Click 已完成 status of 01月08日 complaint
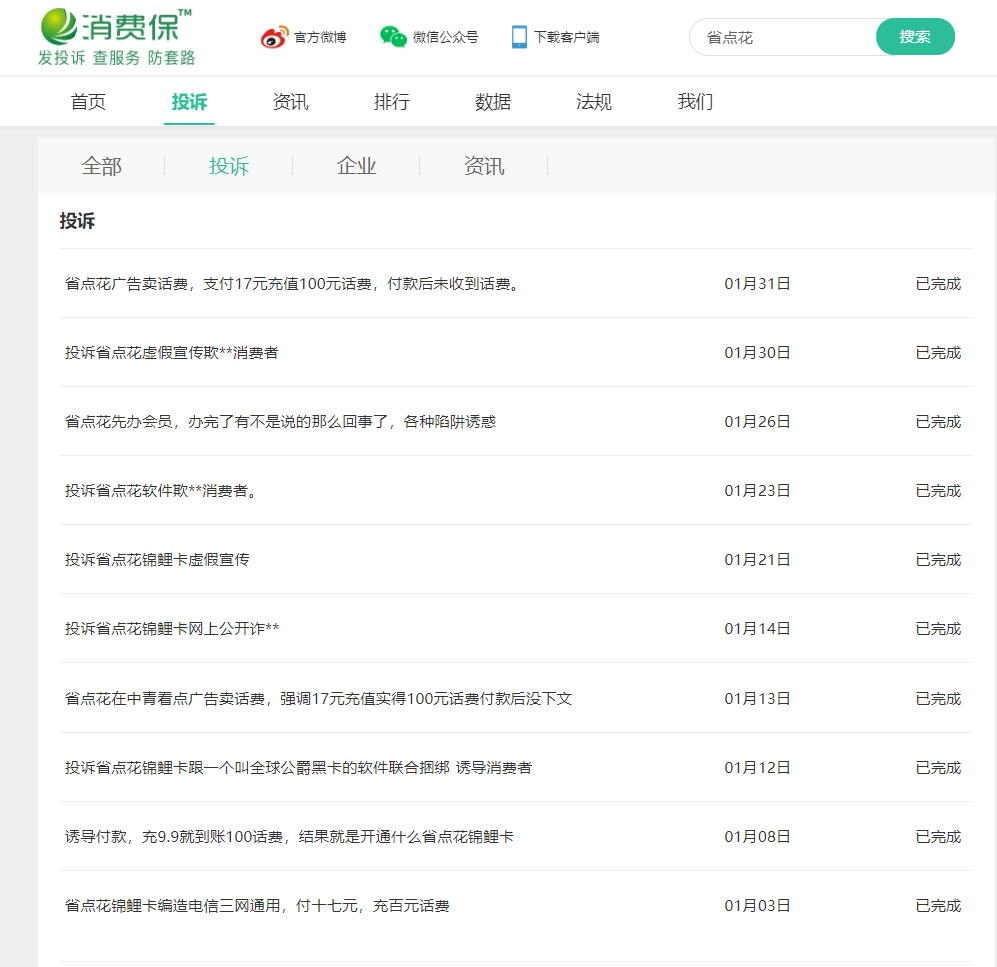The height and width of the screenshot is (967, 997). [938, 837]
